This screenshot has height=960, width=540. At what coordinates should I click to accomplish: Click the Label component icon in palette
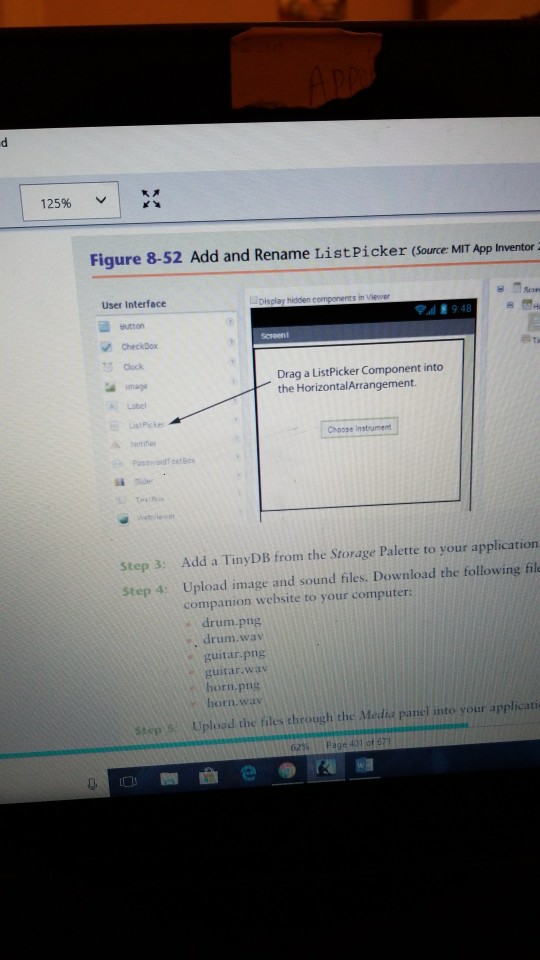(x=113, y=405)
